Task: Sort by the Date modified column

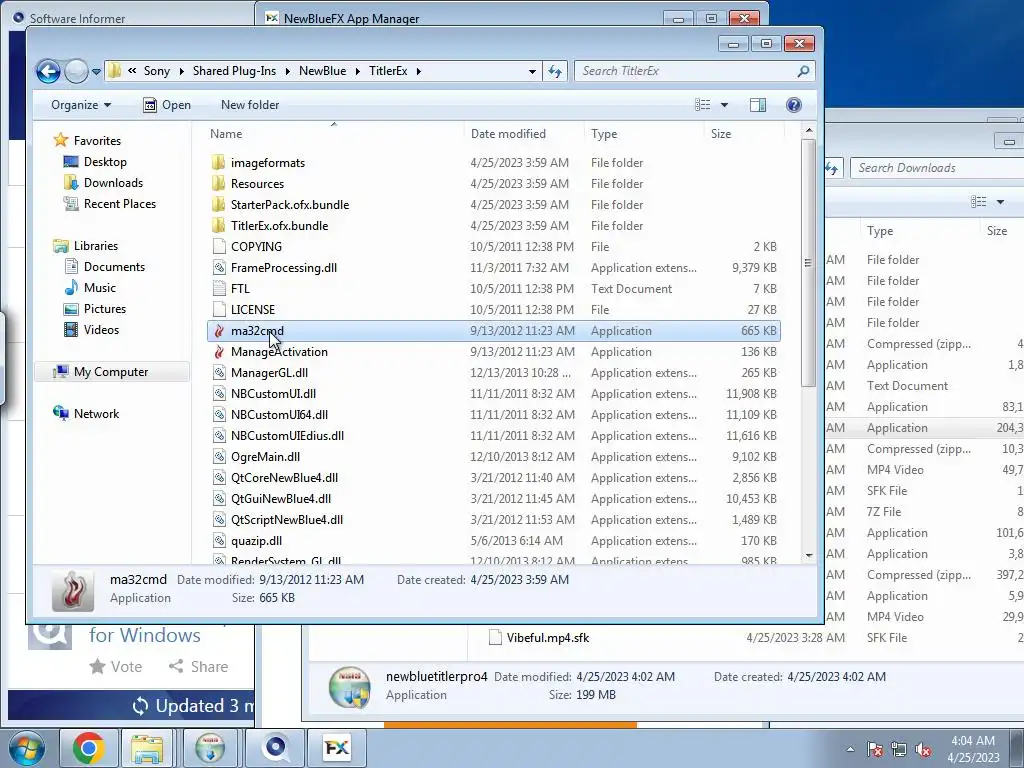Action: pyautogui.click(x=508, y=134)
